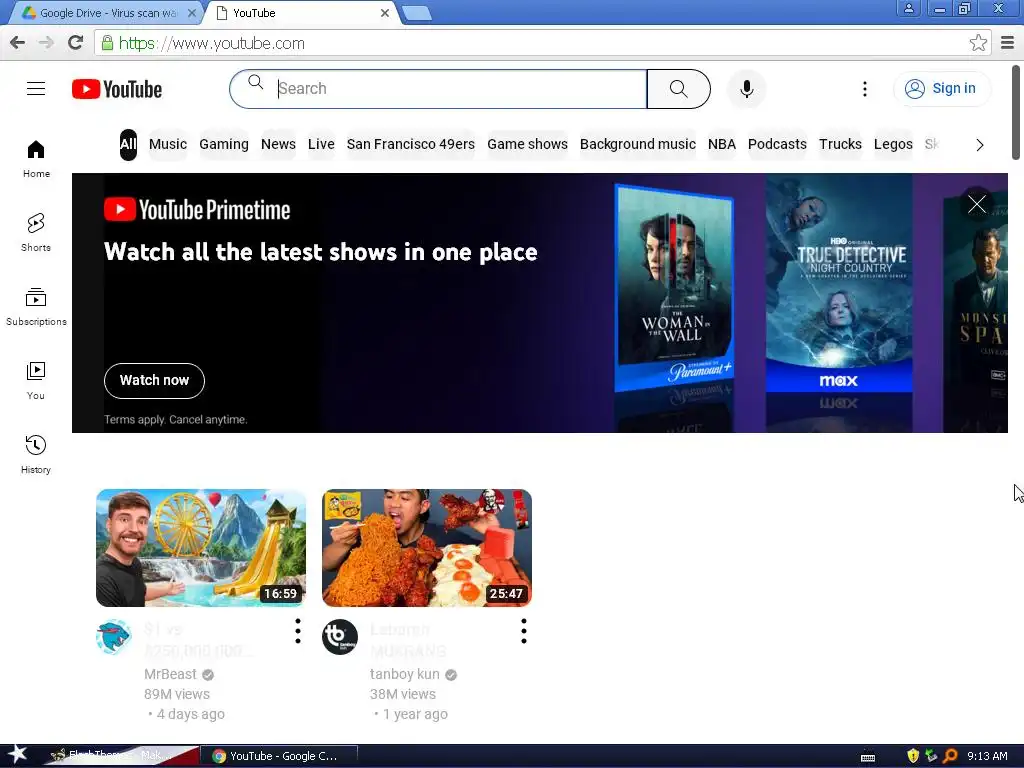Open MrBeast channel avatar
This screenshot has width=1024, height=768.
114,637
